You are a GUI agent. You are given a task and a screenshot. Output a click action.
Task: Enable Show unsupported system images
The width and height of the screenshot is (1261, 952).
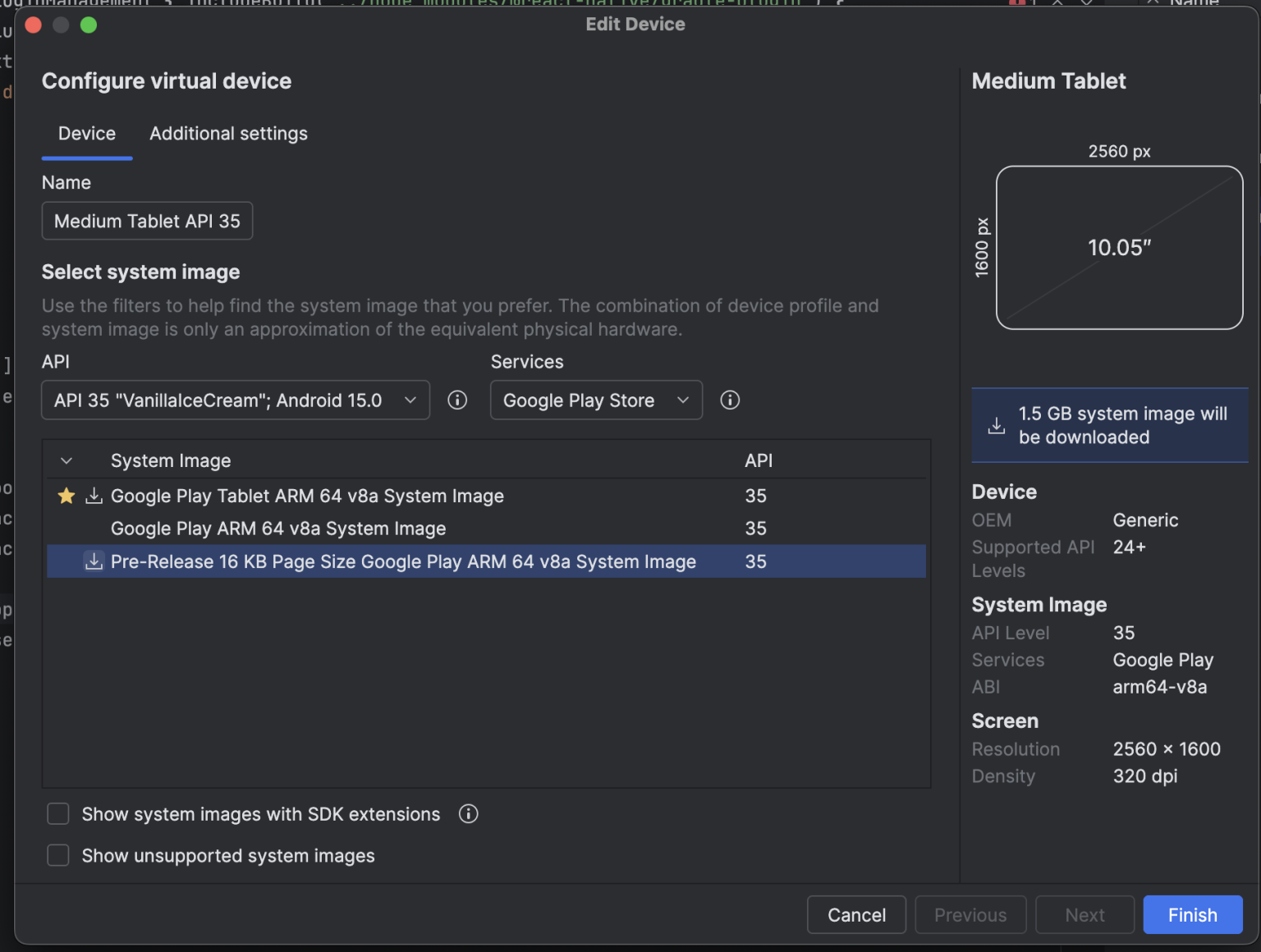57,855
